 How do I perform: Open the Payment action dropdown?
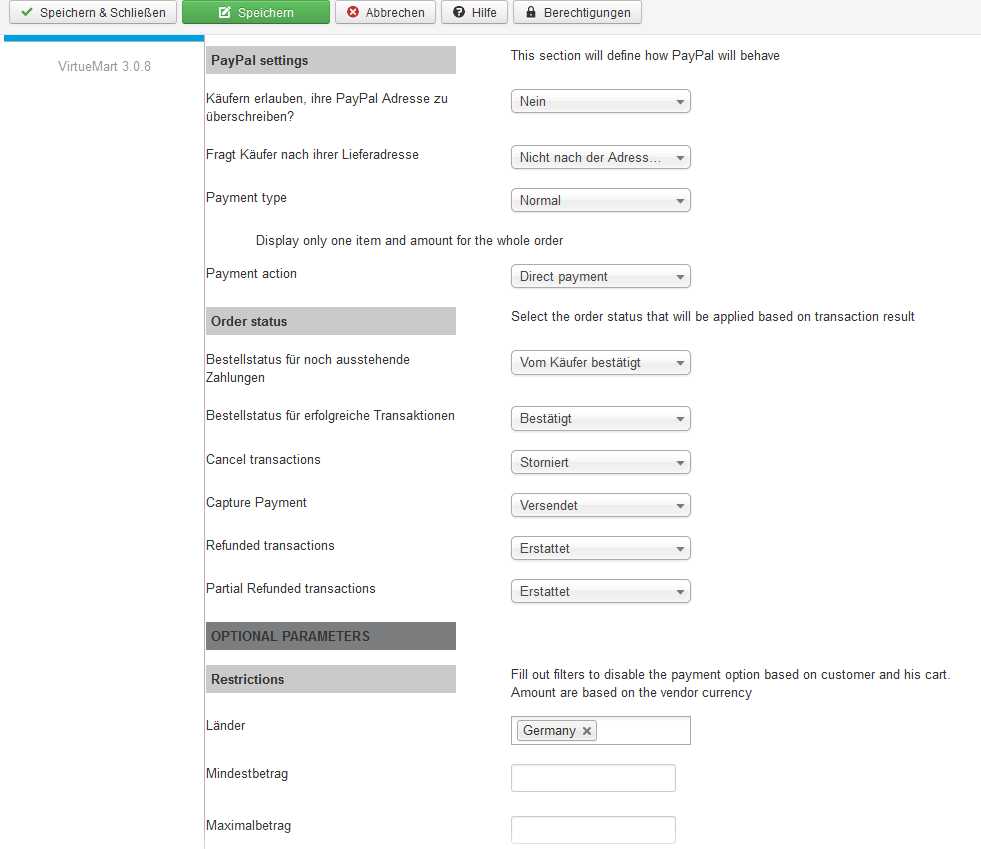[600, 277]
